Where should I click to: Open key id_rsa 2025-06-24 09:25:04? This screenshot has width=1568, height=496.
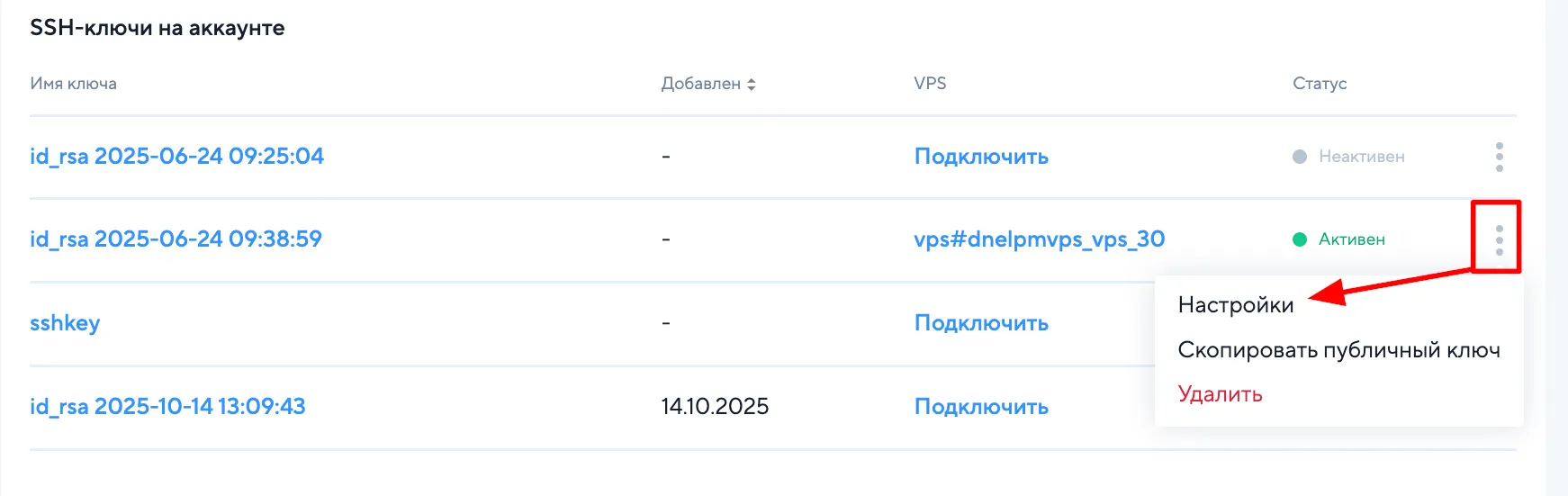coord(176,157)
